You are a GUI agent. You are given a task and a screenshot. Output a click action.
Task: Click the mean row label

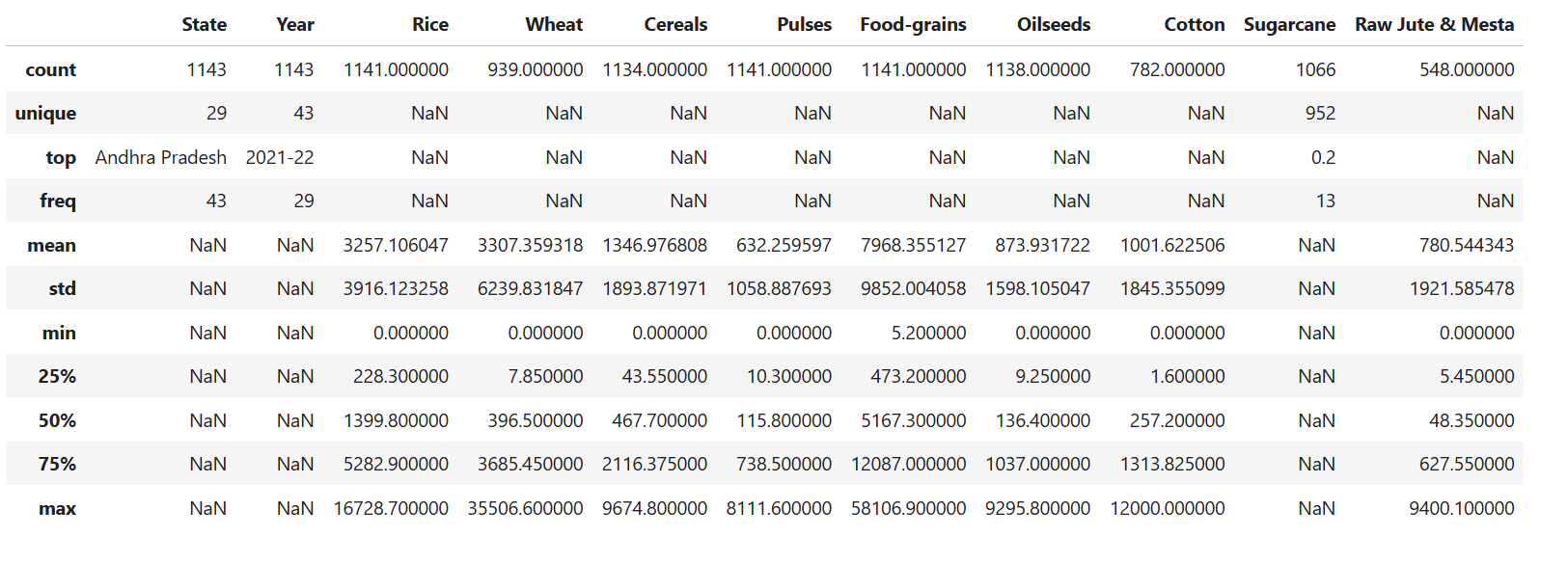pos(52,246)
